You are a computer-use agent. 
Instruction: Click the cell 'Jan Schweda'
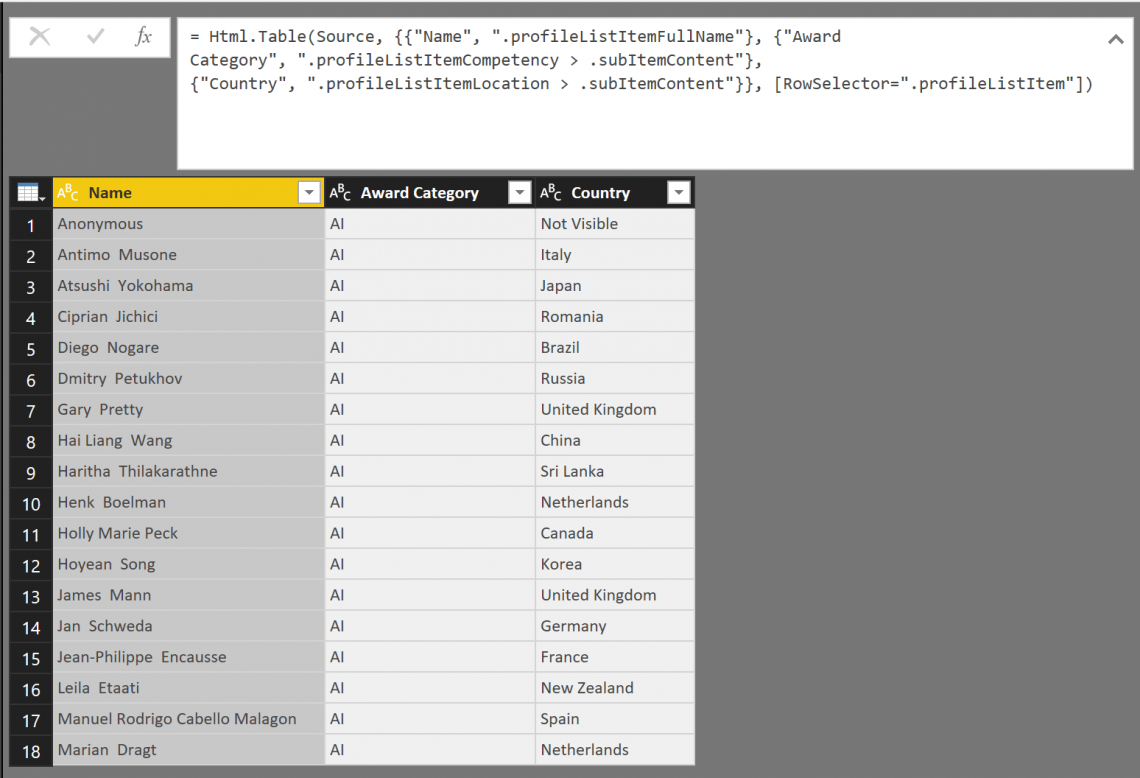(x=188, y=626)
